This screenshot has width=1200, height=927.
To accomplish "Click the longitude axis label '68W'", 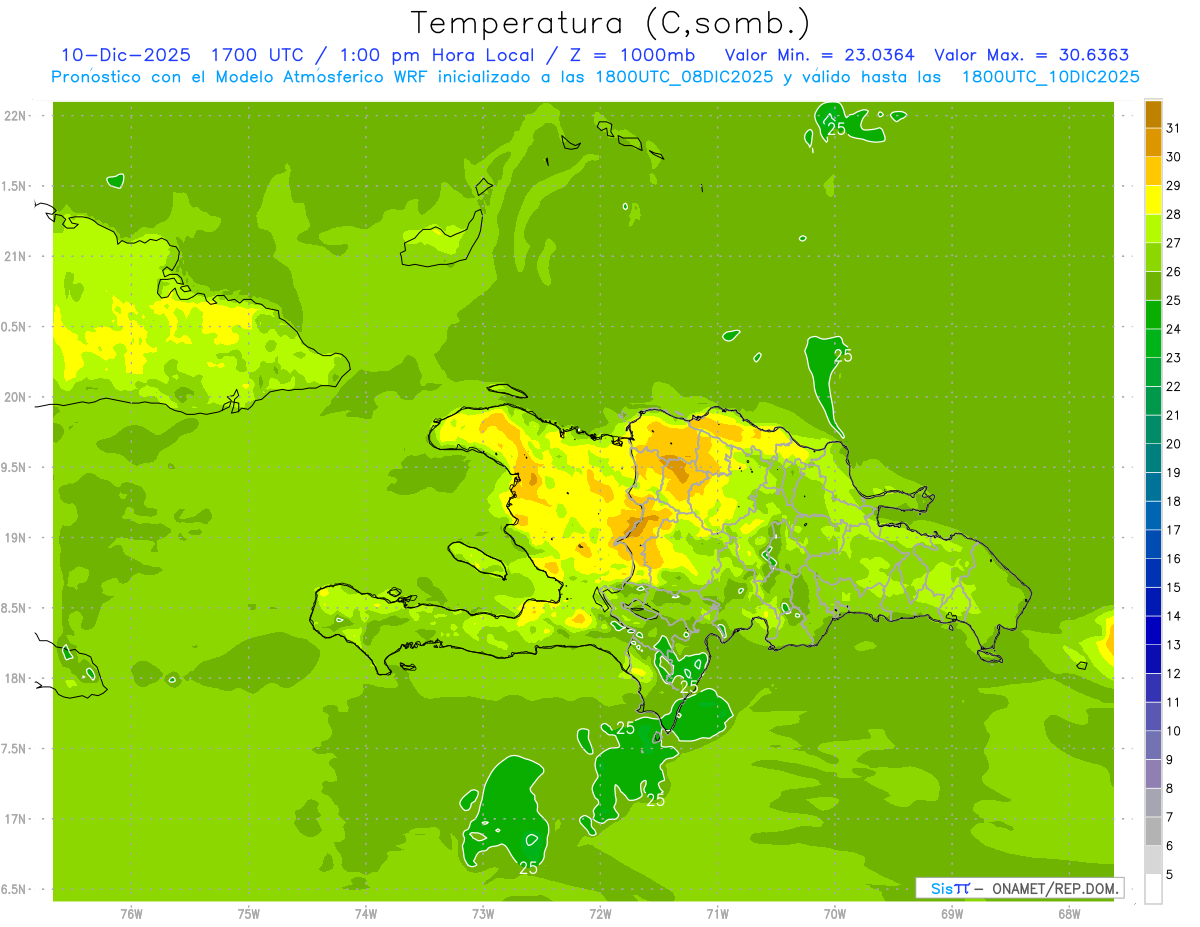I will tap(1069, 914).
